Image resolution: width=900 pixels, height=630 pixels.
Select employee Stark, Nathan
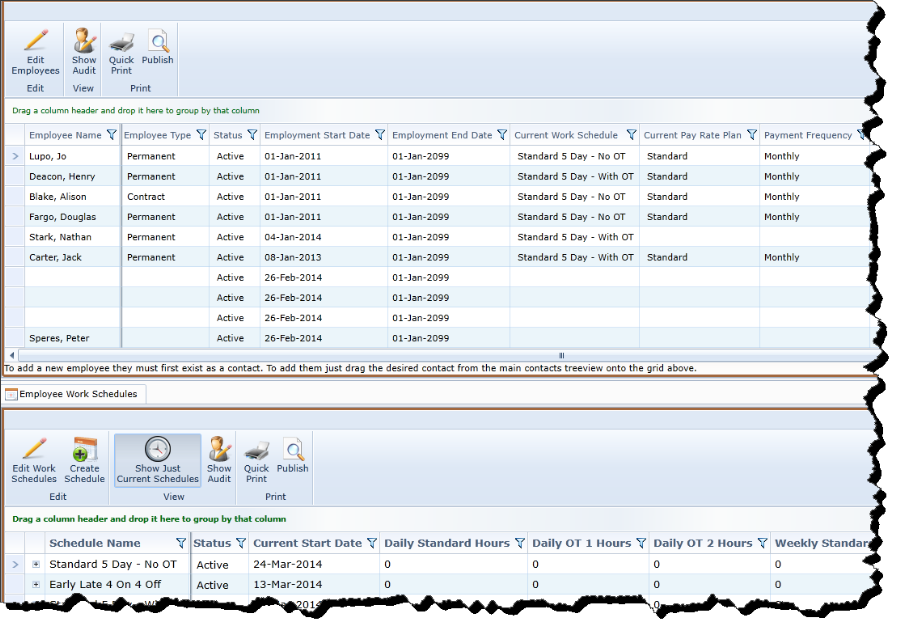click(x=60, y=237)
